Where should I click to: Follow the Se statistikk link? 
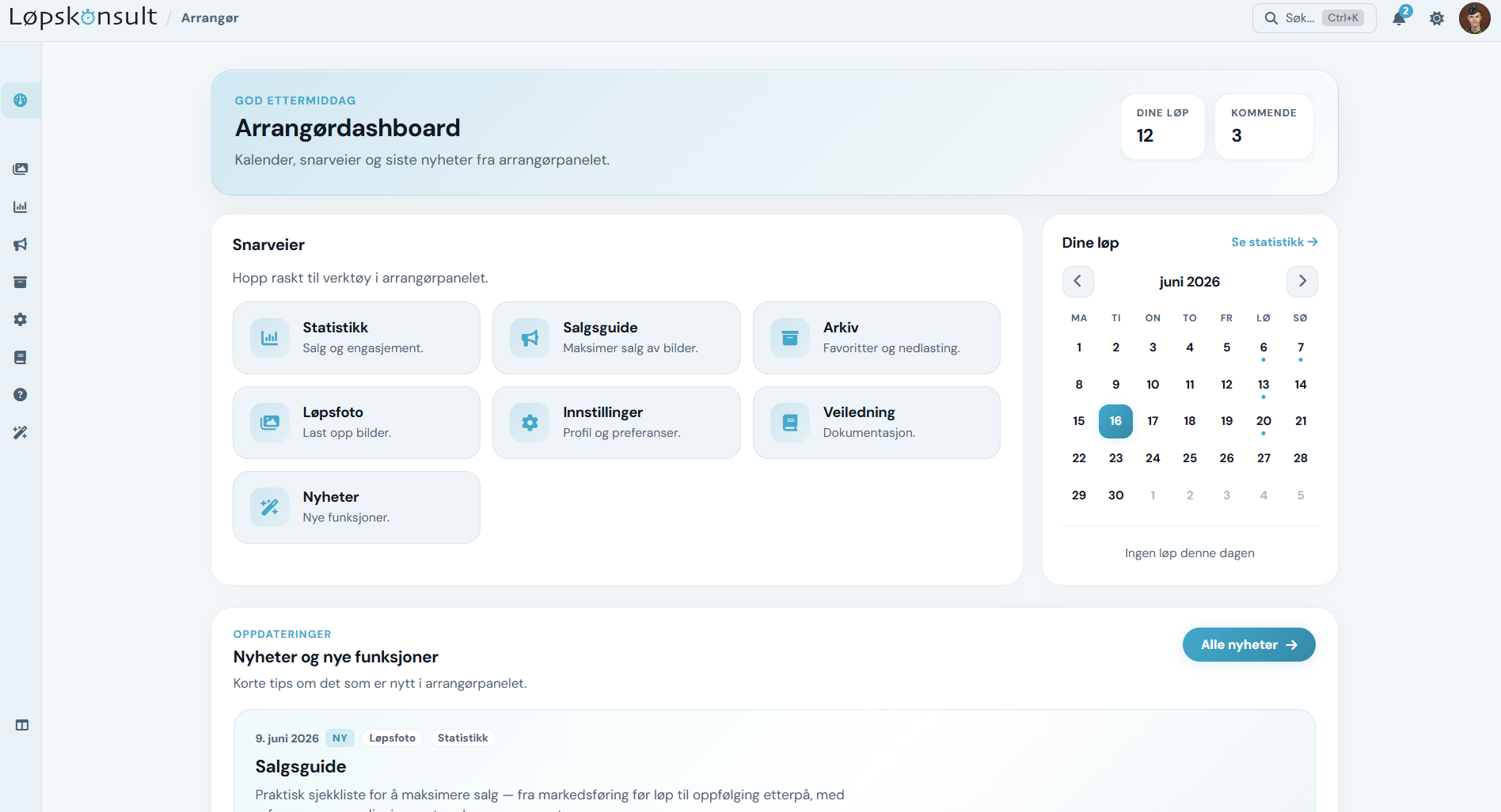[1274, 242]
